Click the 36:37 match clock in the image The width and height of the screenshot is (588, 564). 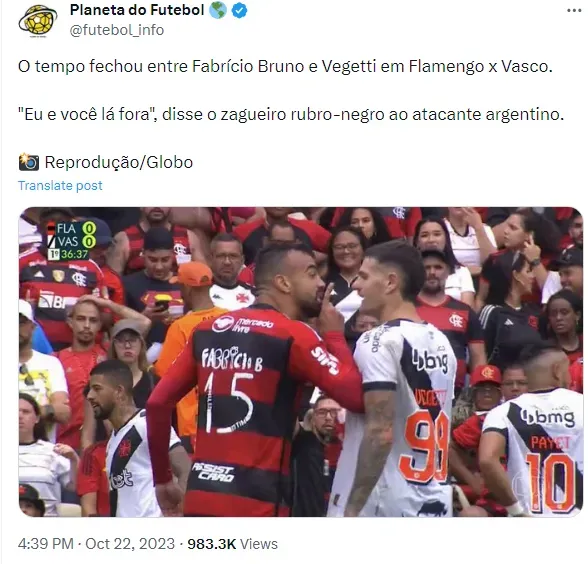[74, 254]
